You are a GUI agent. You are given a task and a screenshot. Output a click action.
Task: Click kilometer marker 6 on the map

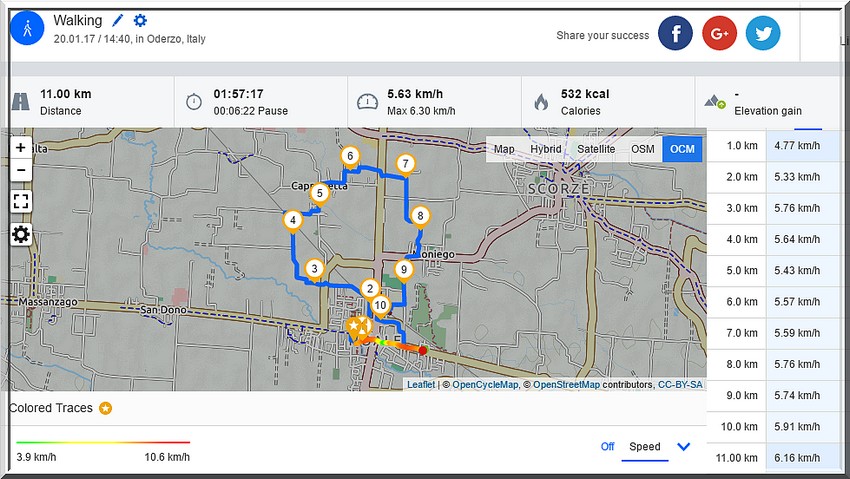coord(350,158)
